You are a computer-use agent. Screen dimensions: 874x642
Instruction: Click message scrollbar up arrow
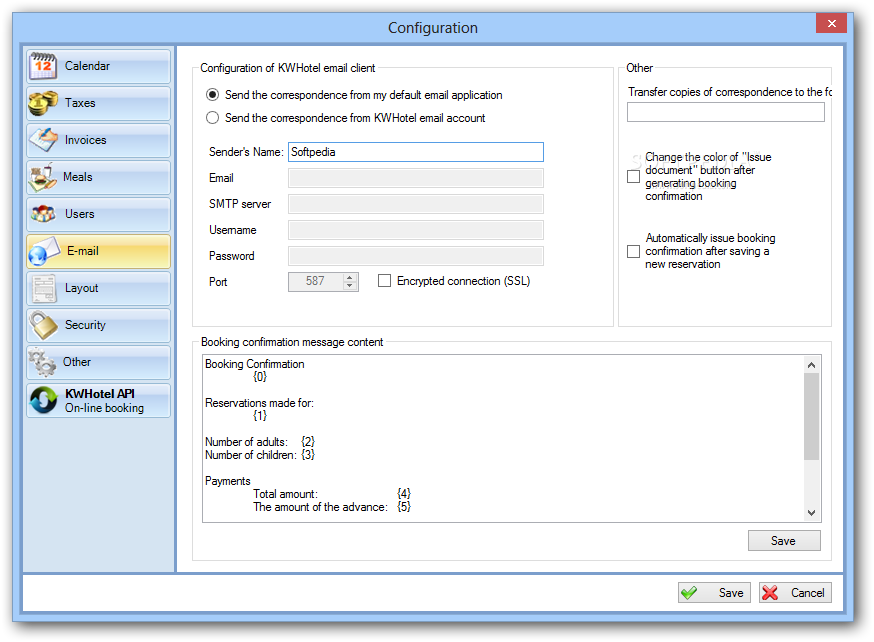(x=812, y=364)
